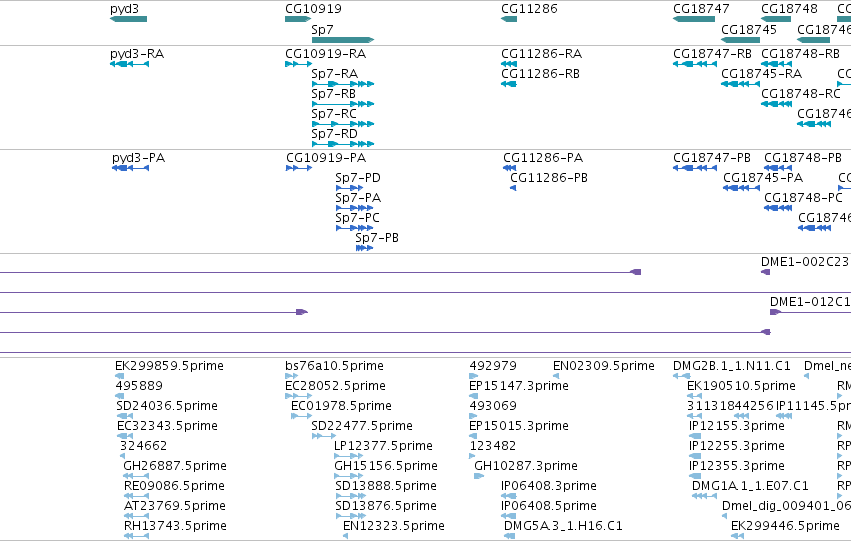The image size is (851, 541).
Task: Click the IP06408.3prime EST
Action: (509, 497)
